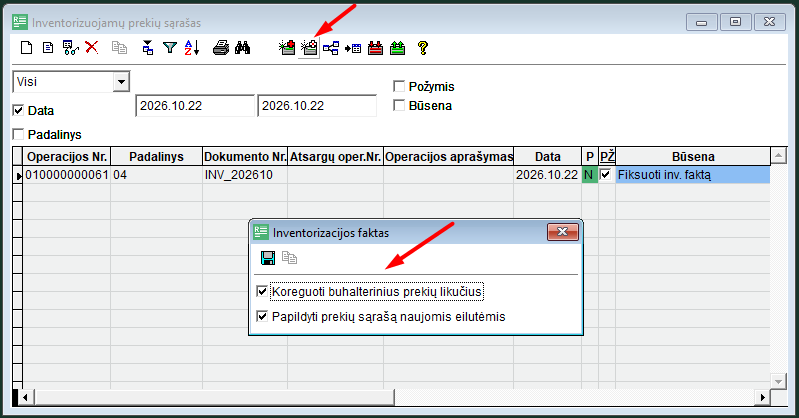Click the vertical scrollbar down arrow
The image size is (799, 418).
[x=778, y=381]
